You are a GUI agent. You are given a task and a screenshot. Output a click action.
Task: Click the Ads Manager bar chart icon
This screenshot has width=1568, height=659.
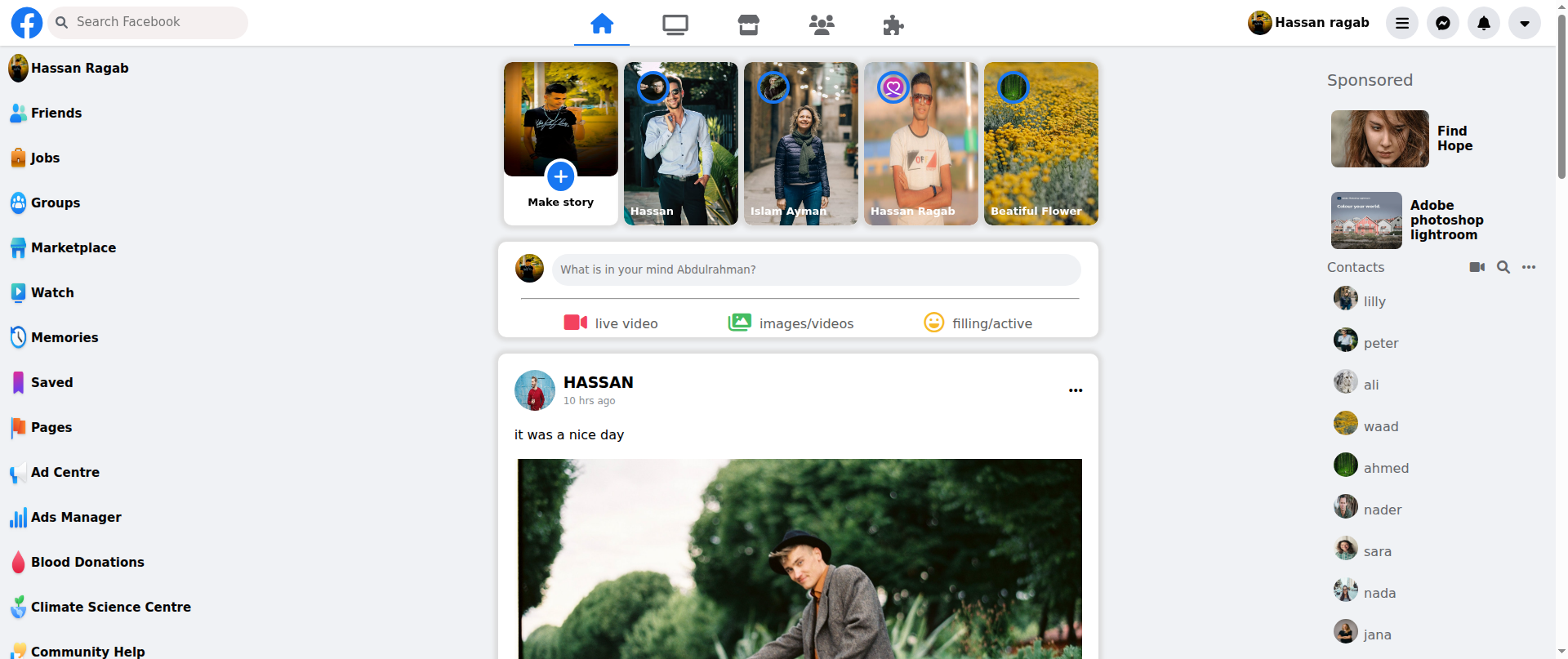click(x=18, y=518)
